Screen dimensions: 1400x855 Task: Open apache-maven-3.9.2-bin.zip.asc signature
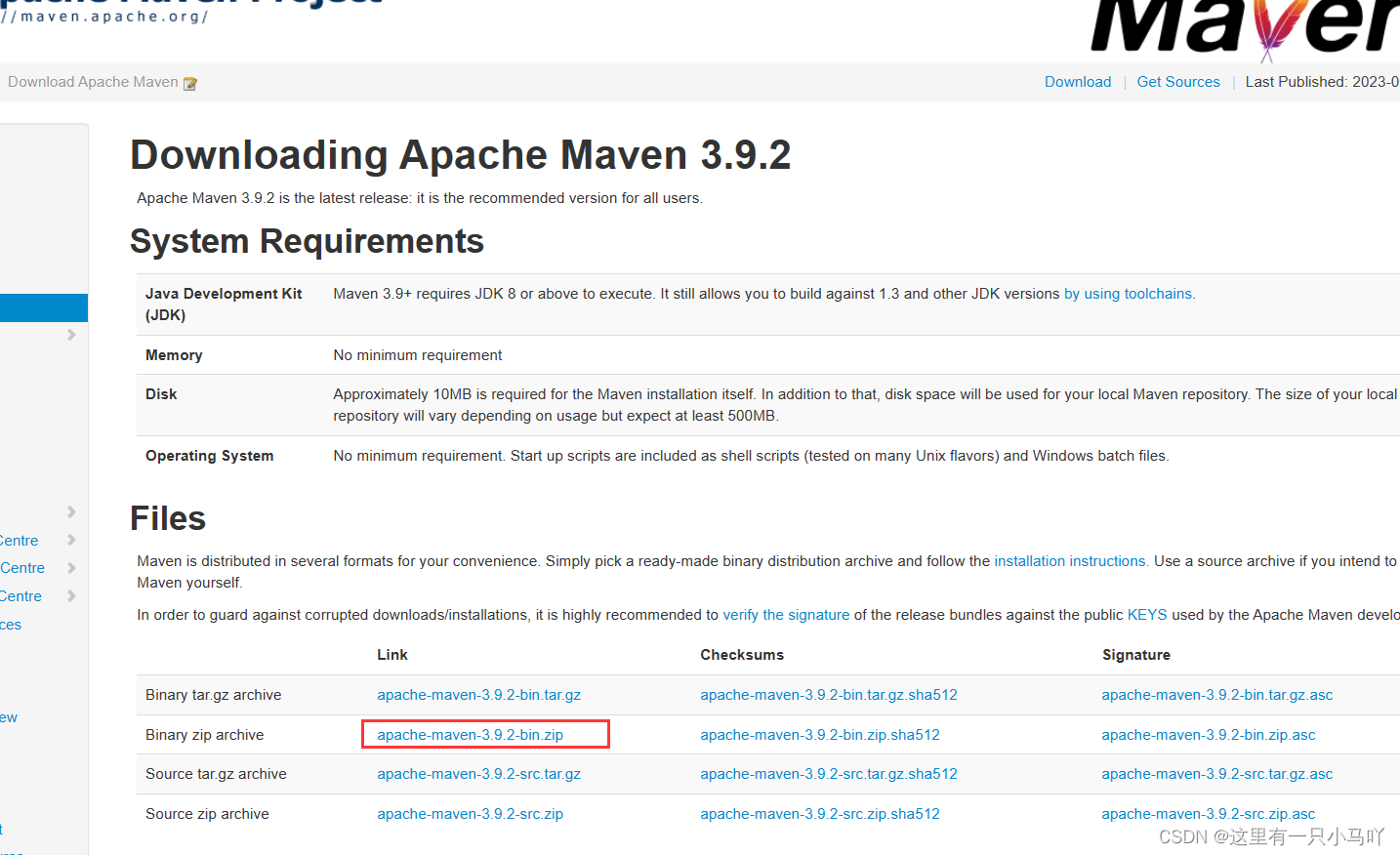click(x=1209, y=735)
